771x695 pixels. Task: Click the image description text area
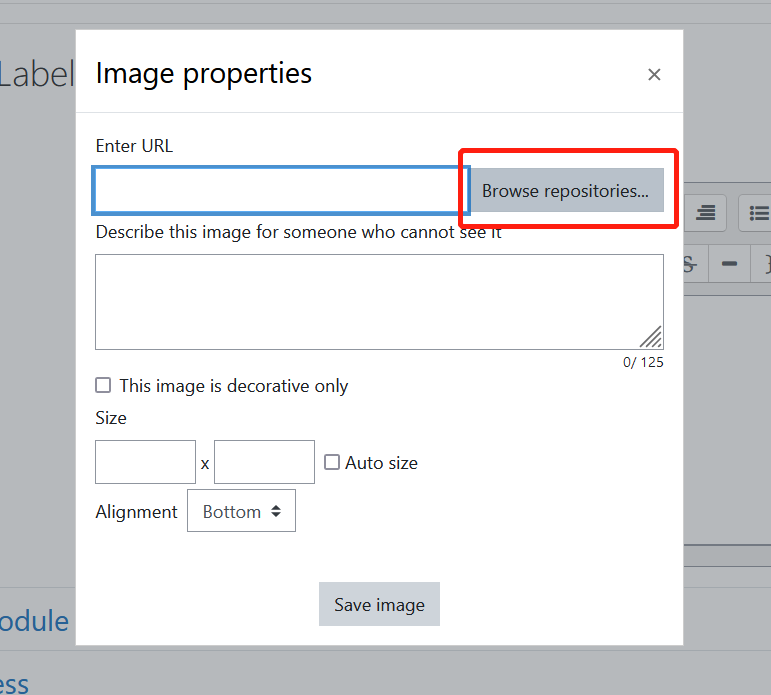coord(379,302)
